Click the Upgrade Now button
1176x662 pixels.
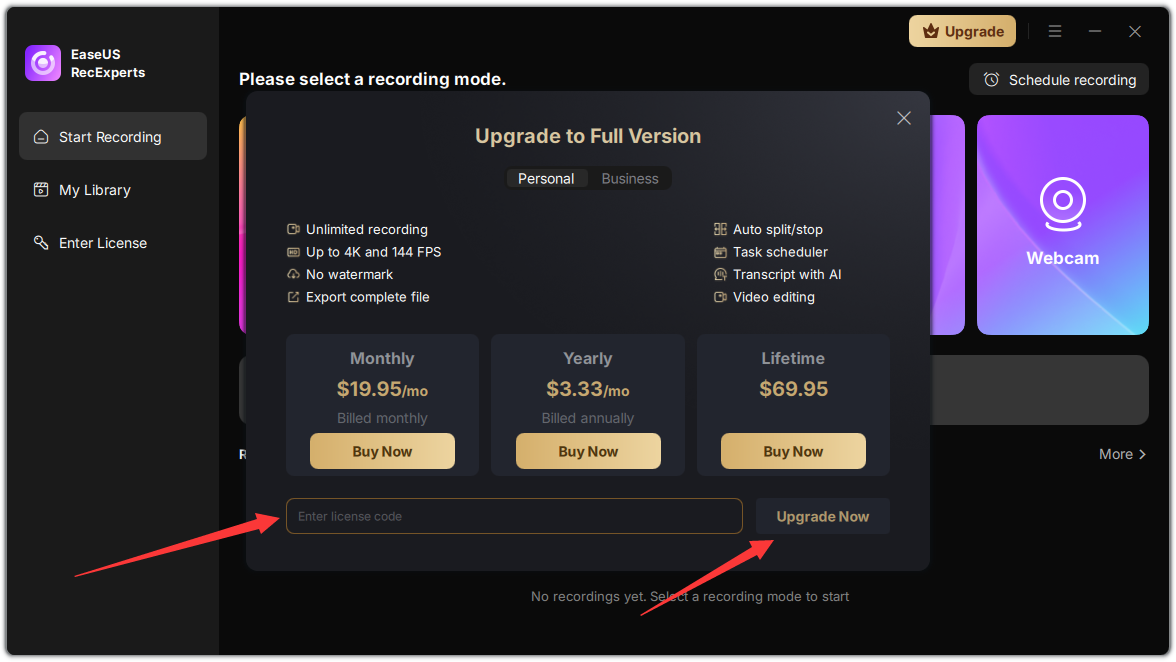(x=823, y=517)
